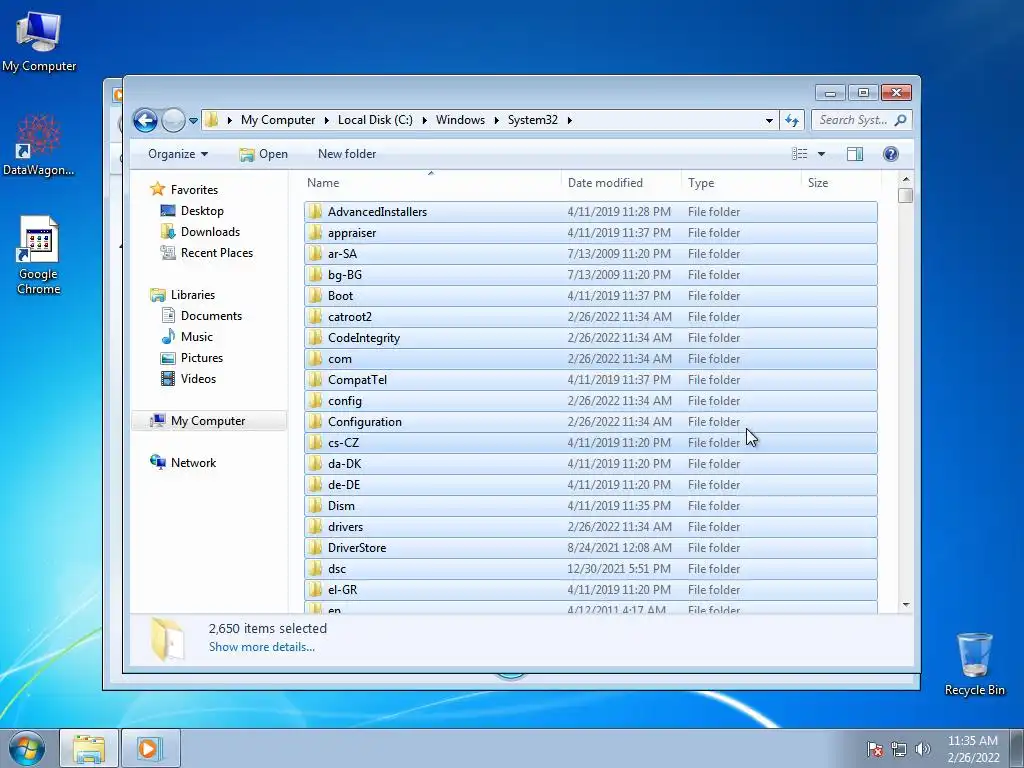Select the catroot2 folder
The height and width of the screenshot is (768, 1024).
pos(590,317)
